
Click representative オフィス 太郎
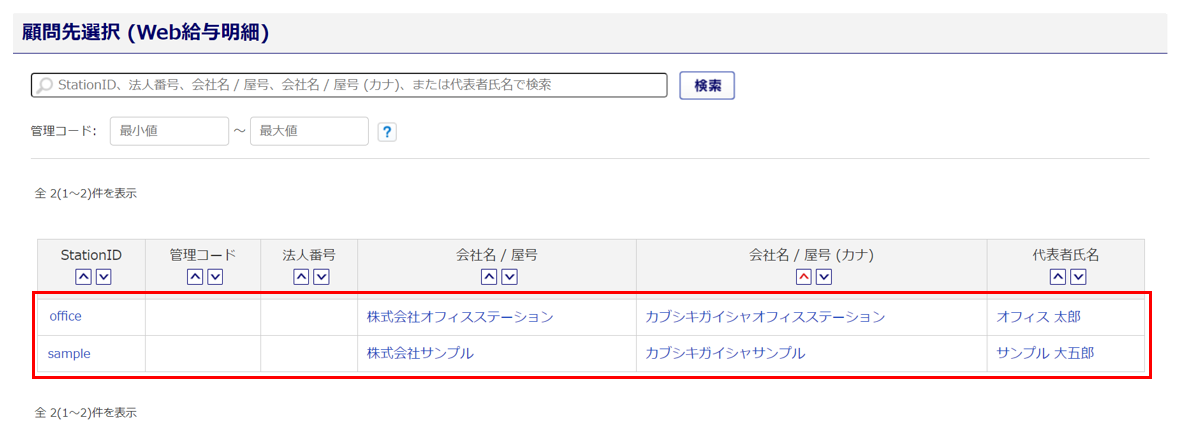pos(1038,317)
